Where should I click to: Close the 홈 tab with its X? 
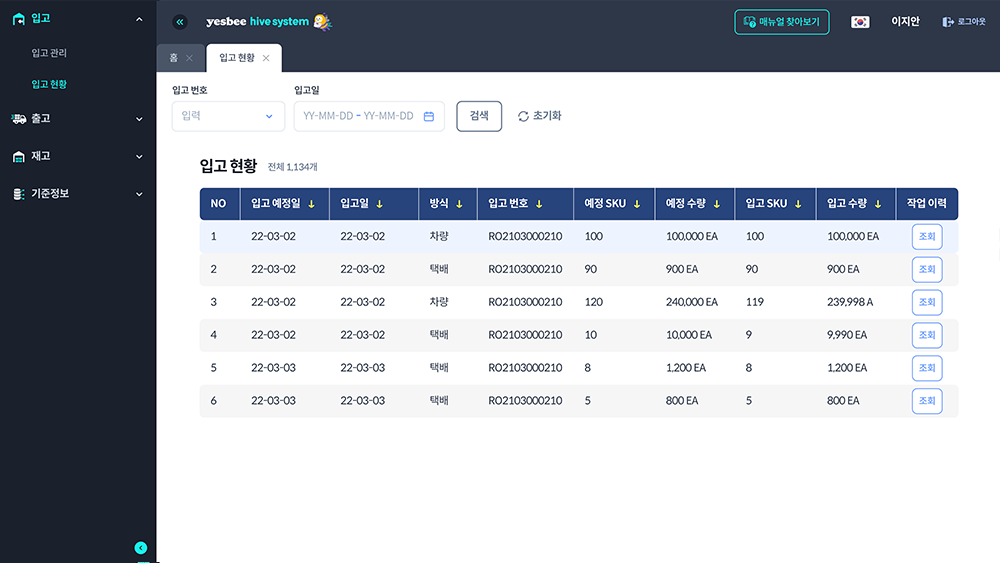point(189,58)
